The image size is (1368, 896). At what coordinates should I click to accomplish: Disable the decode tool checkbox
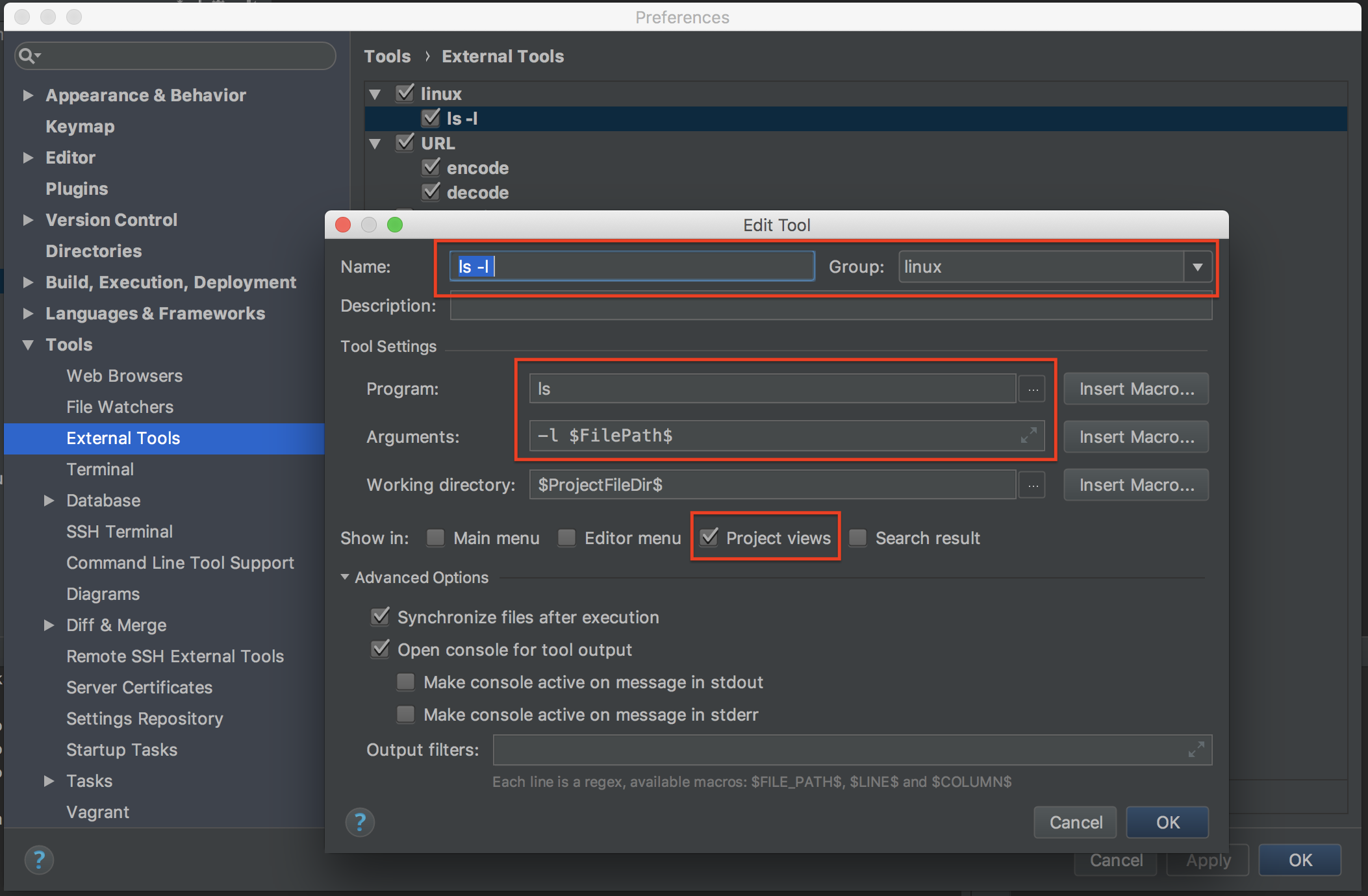pos(431,192)
